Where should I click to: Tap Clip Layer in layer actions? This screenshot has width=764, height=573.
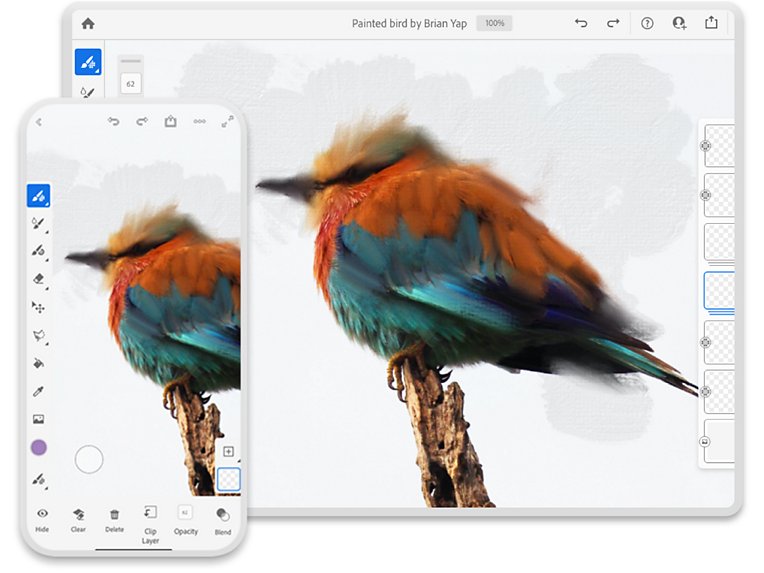pos(150,525)
